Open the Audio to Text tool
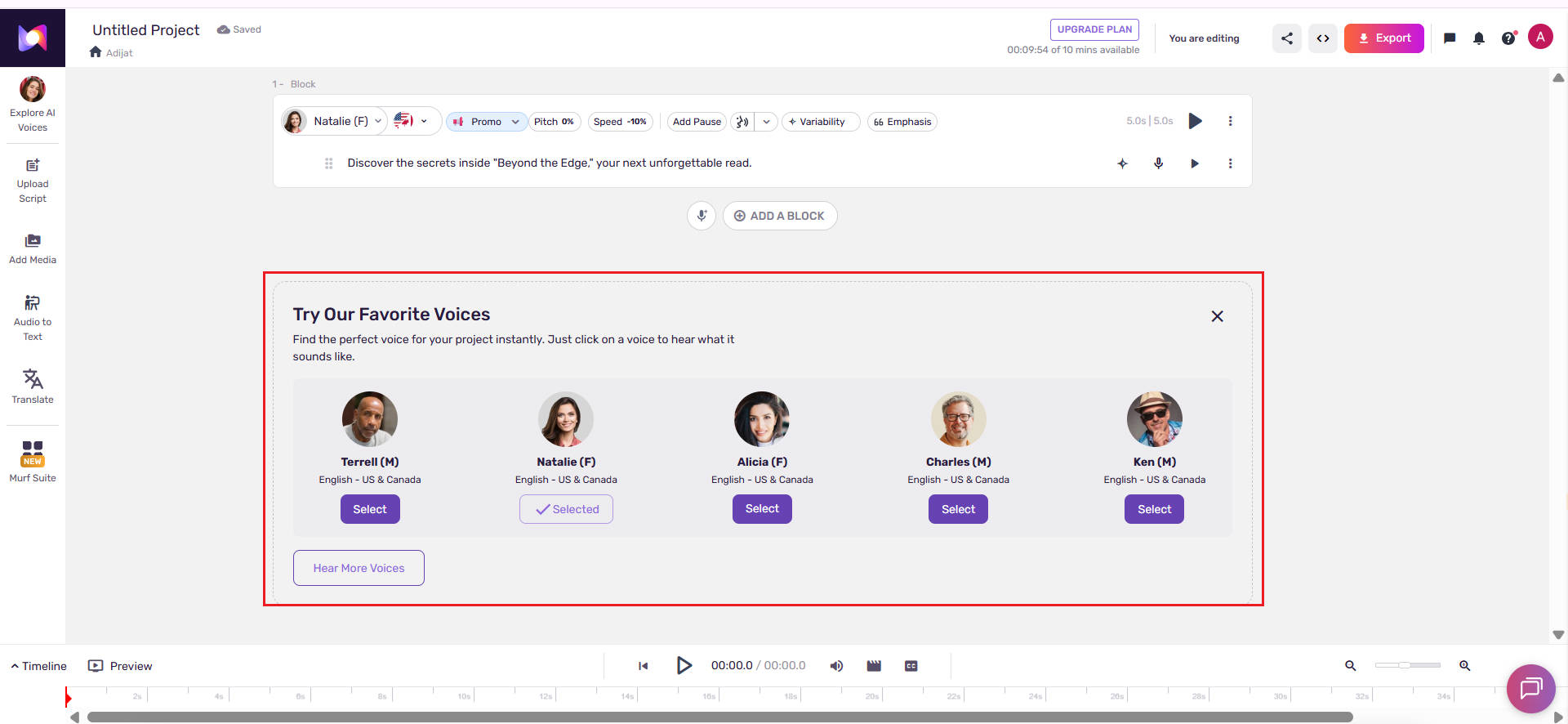 pos(33,317)
